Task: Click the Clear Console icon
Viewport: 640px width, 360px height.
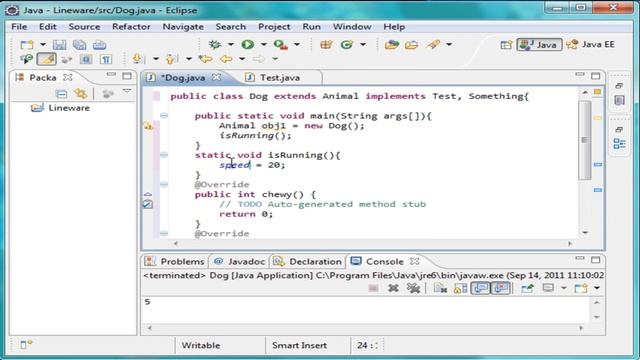Action: click(x=440, y=289)
